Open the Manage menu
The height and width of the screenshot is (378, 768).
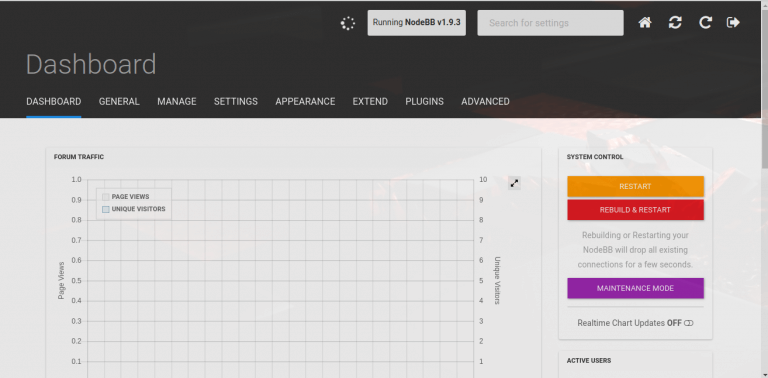click(177, 101)
